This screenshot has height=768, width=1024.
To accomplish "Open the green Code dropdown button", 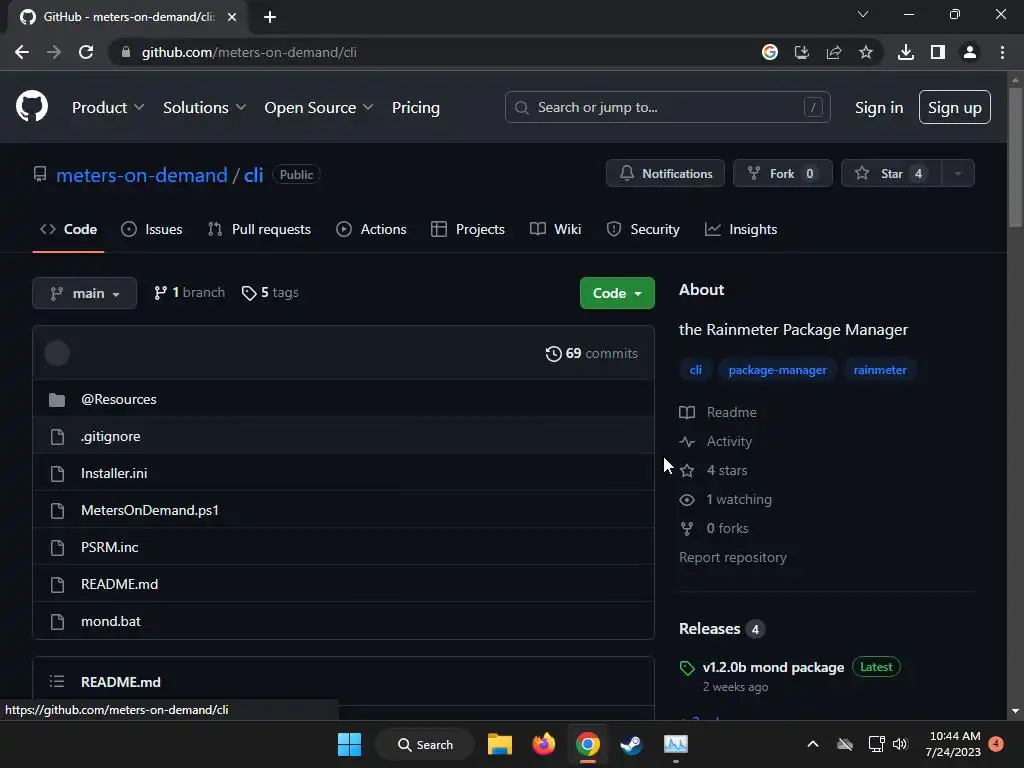I will point(617,293).
